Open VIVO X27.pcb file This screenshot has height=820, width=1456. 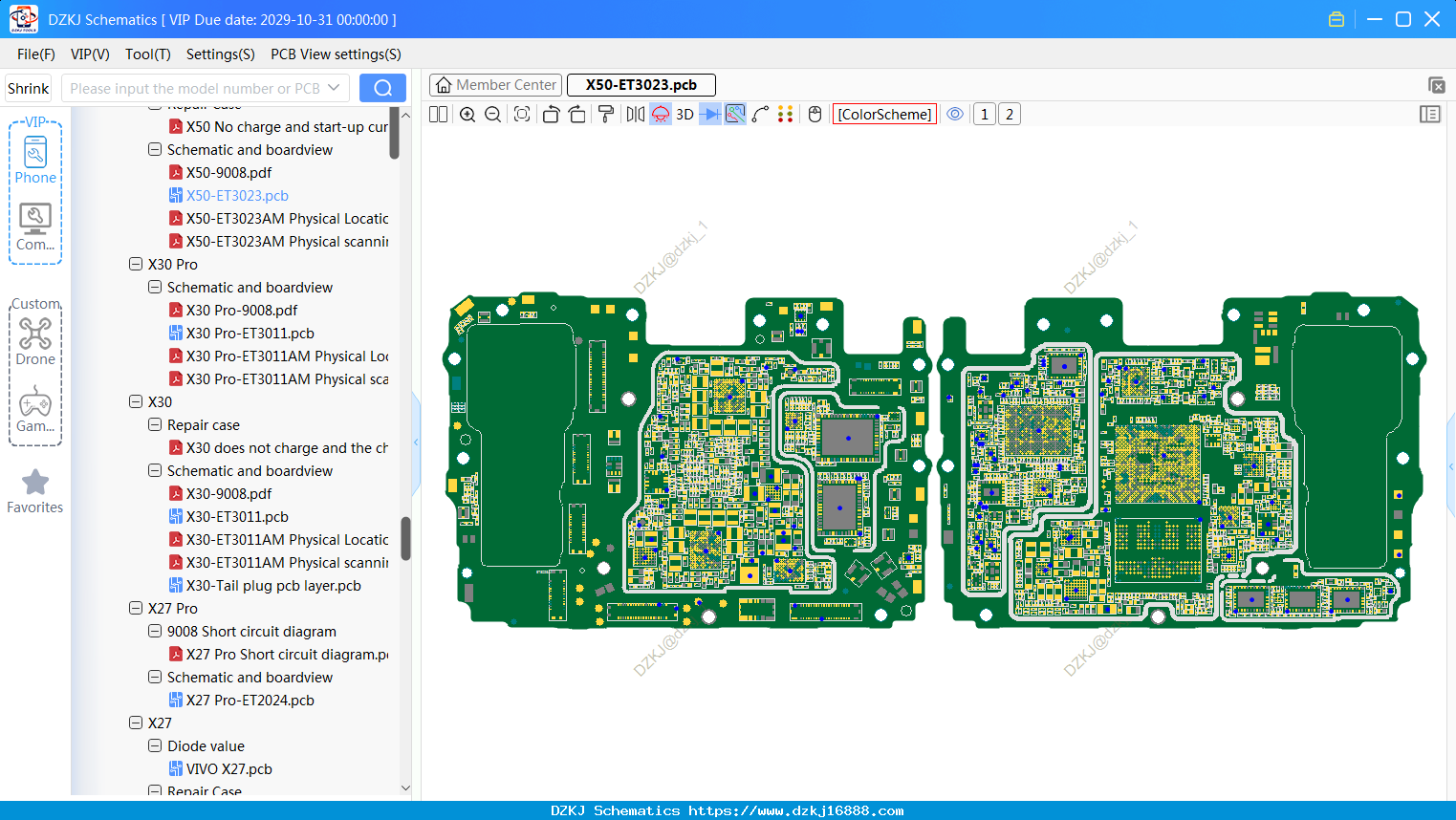(x=229, y=769)
